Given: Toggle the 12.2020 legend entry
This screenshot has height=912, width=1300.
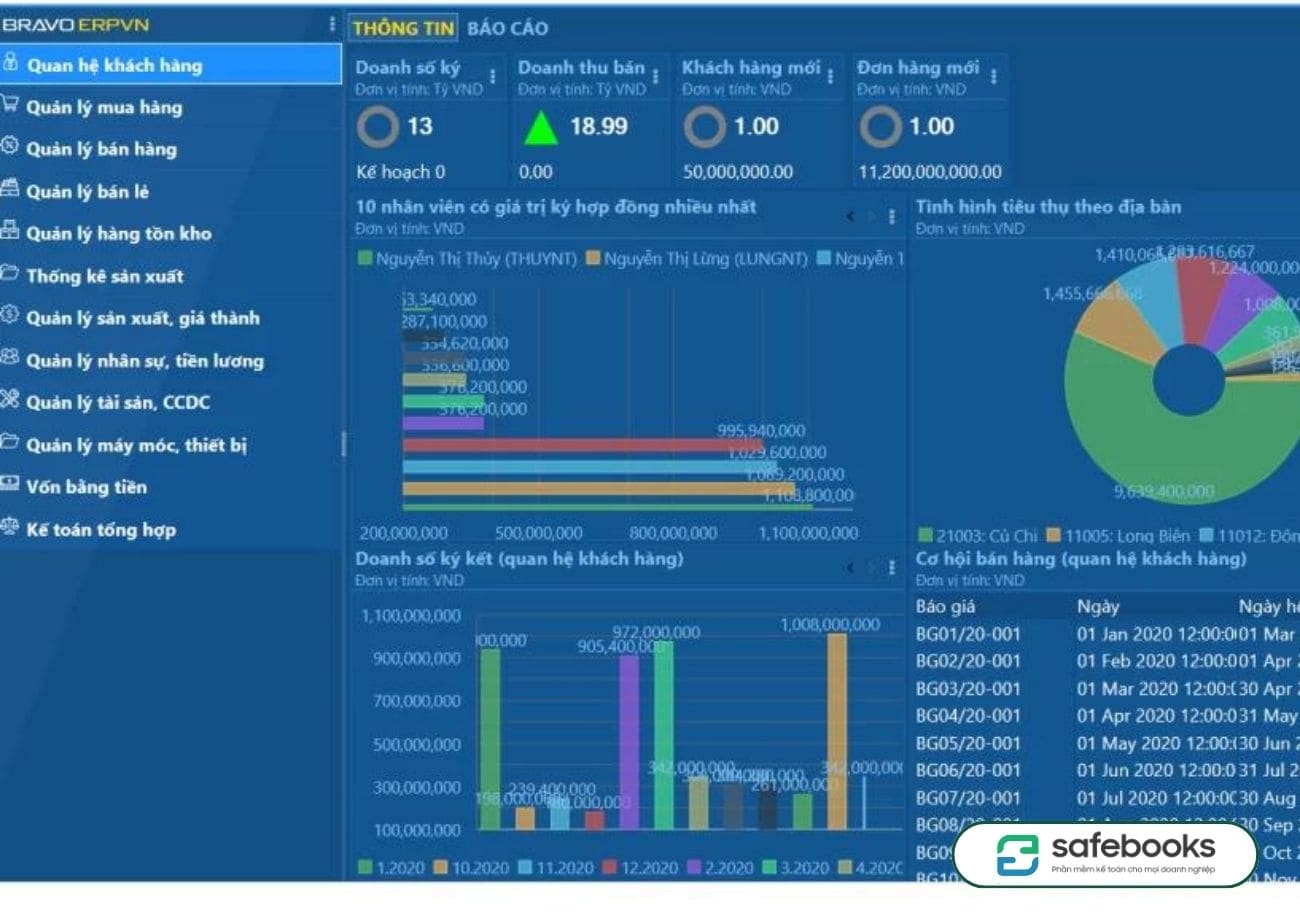Looking at the screenshot, I should 639,867.
